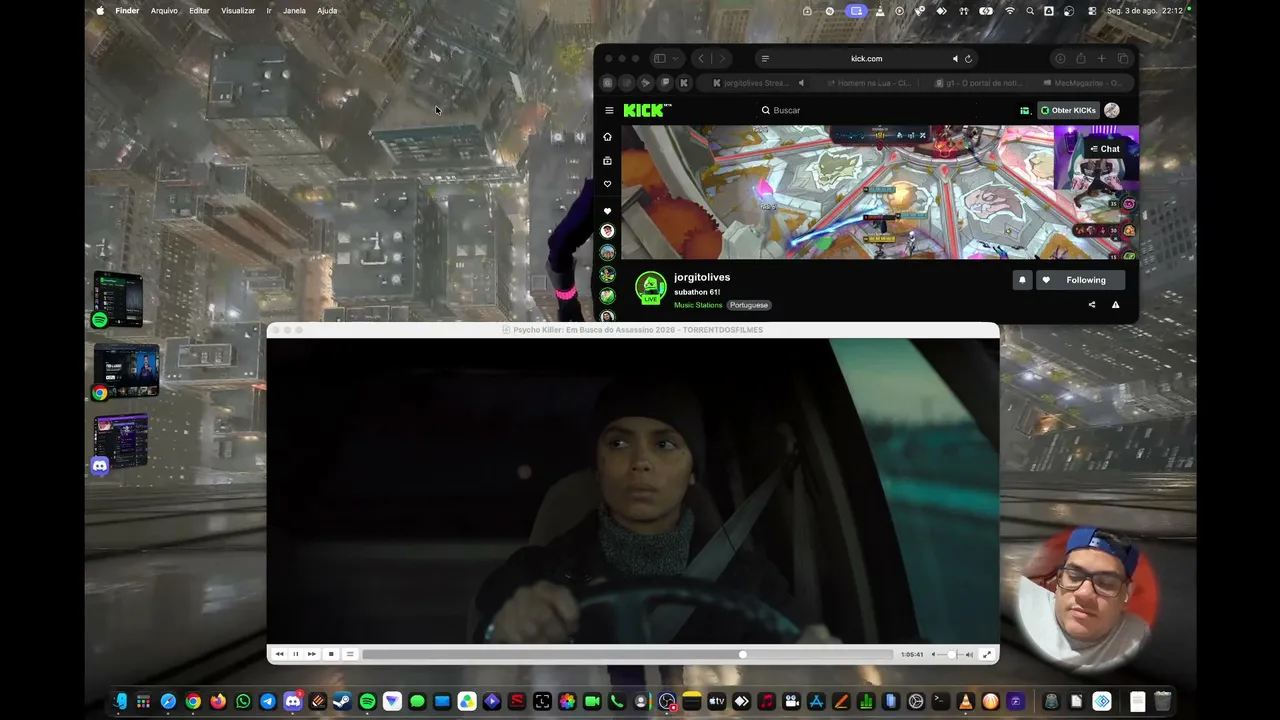Open Google Chrome in the Dock
This screenshot has width=1280, height=720.
coord(193,702)
